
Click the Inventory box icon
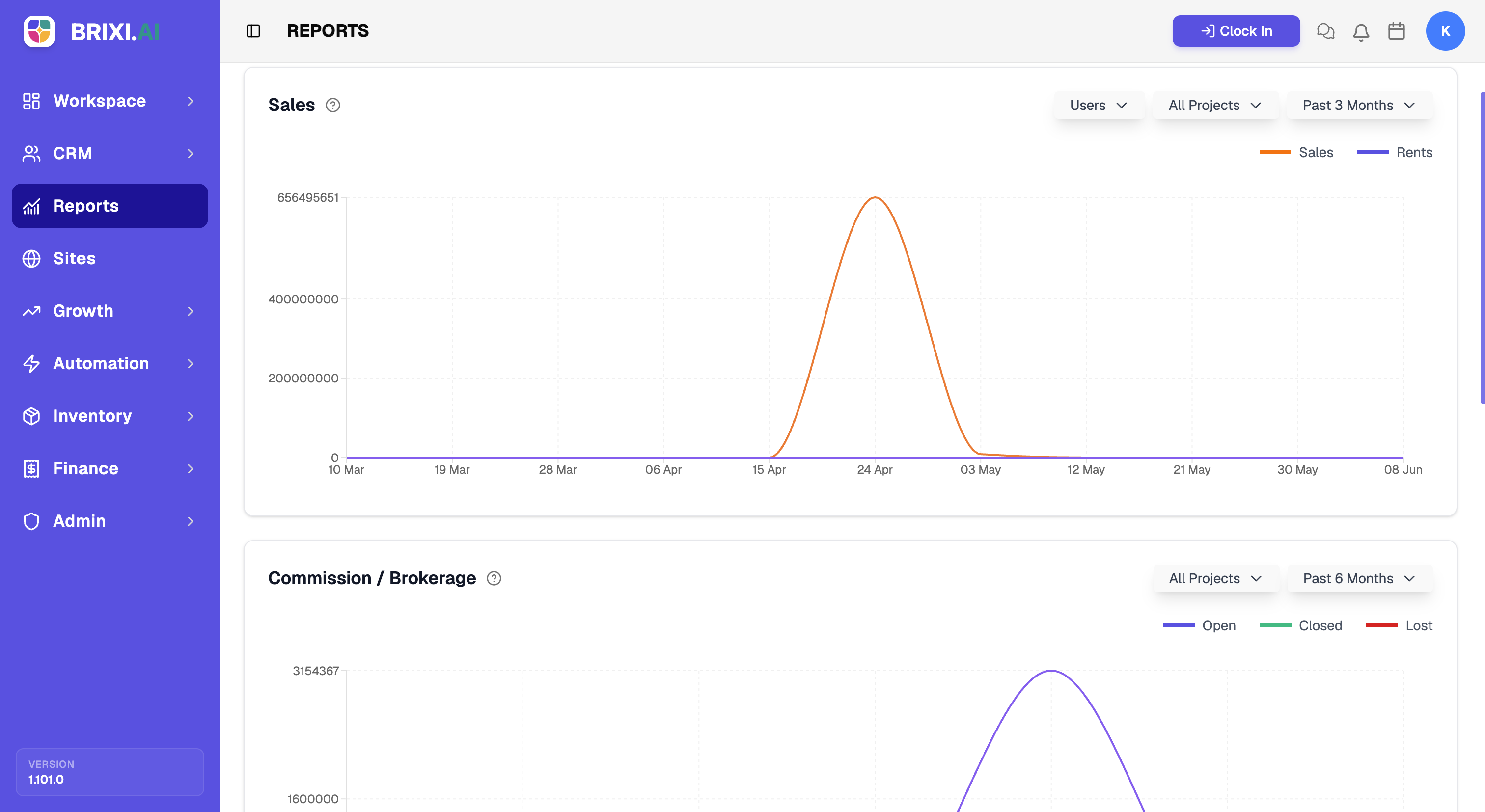(31, 416)
